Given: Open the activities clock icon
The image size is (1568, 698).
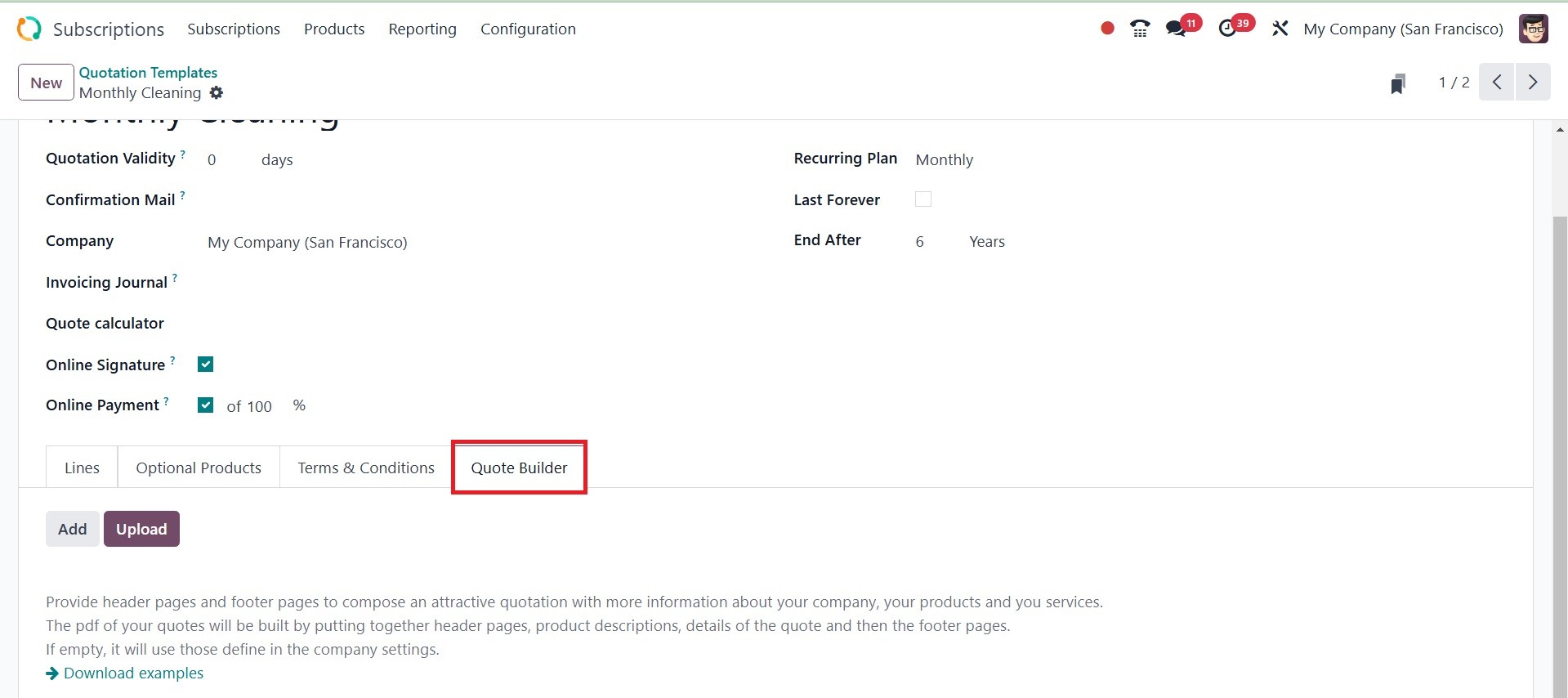Looking at the screenshot, I should tap(1227, 29).
